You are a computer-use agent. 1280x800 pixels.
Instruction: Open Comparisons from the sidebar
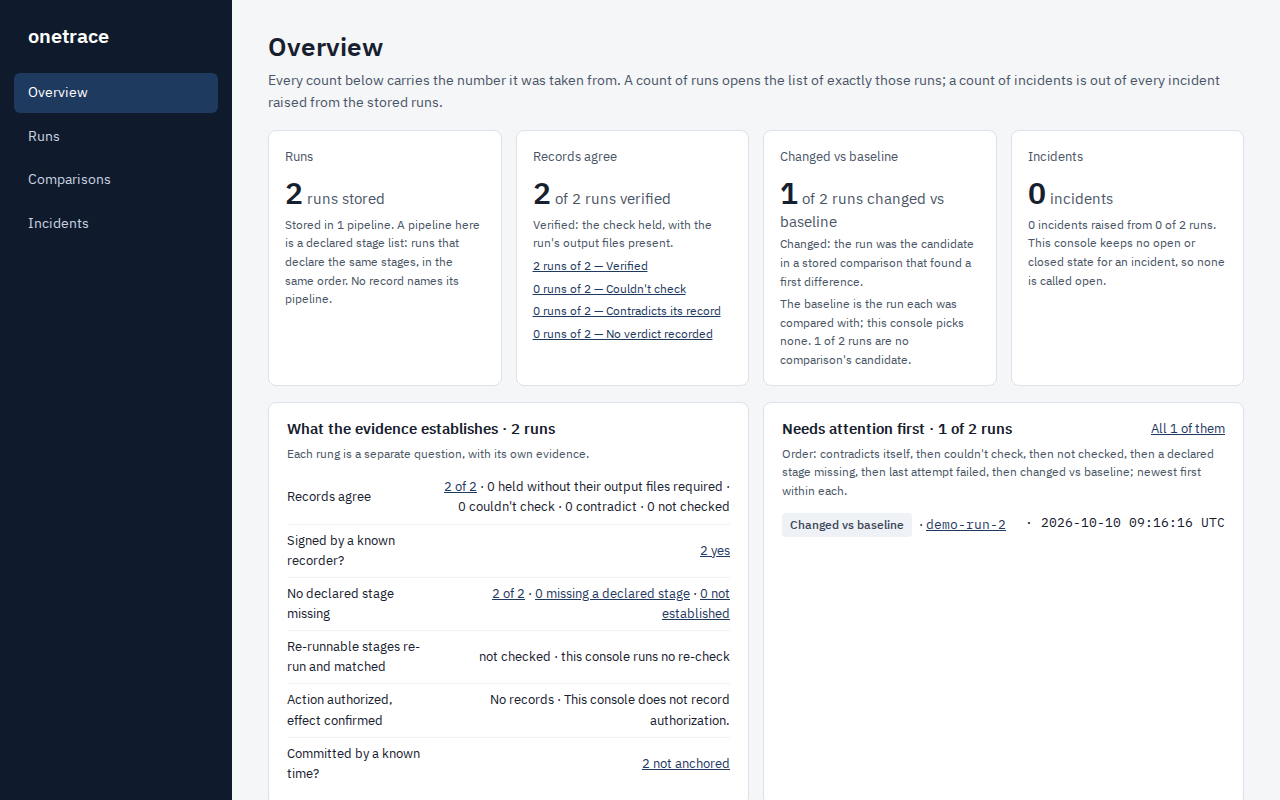116,180
